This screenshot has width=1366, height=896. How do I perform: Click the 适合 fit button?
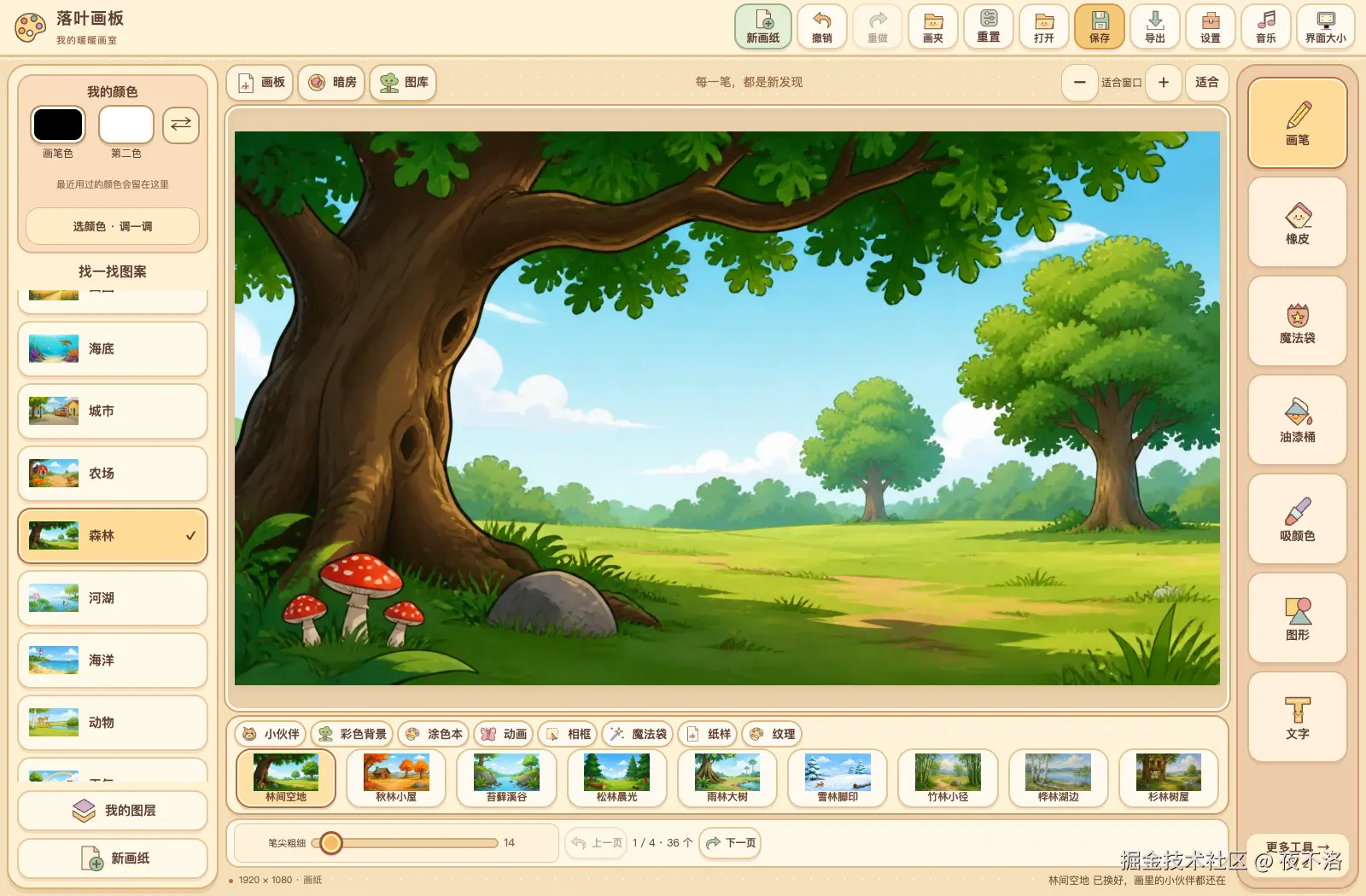(1207, 83)
